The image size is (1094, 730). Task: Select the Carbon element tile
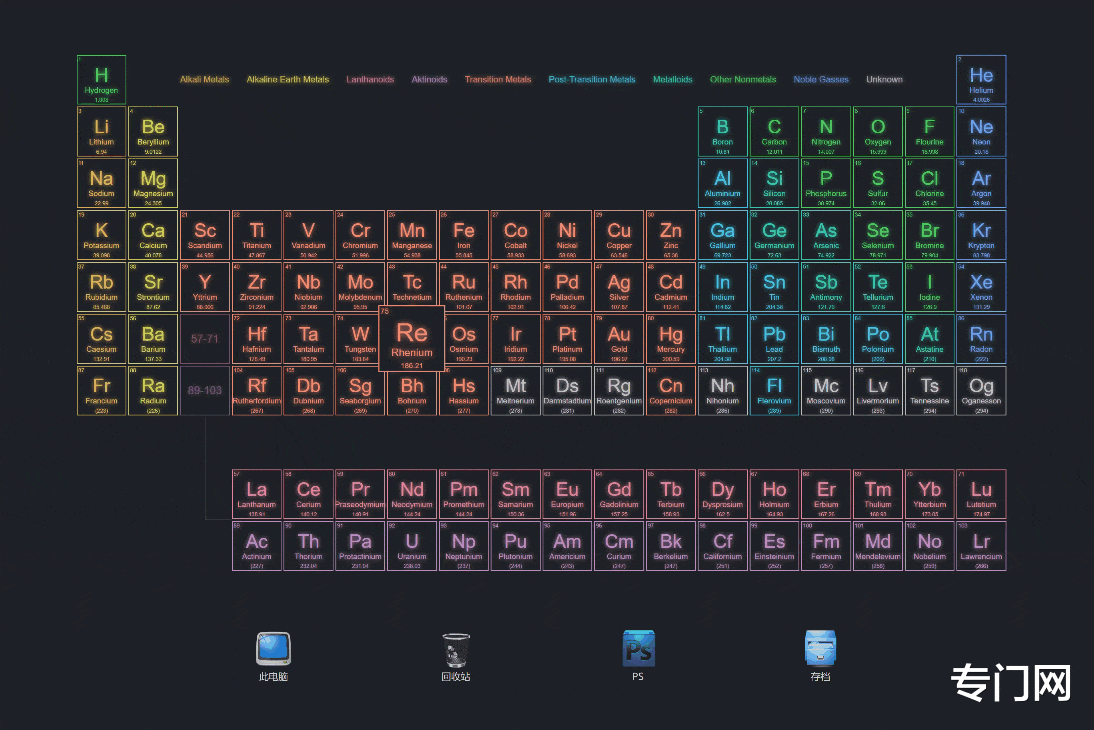click(x=774, y=131)
